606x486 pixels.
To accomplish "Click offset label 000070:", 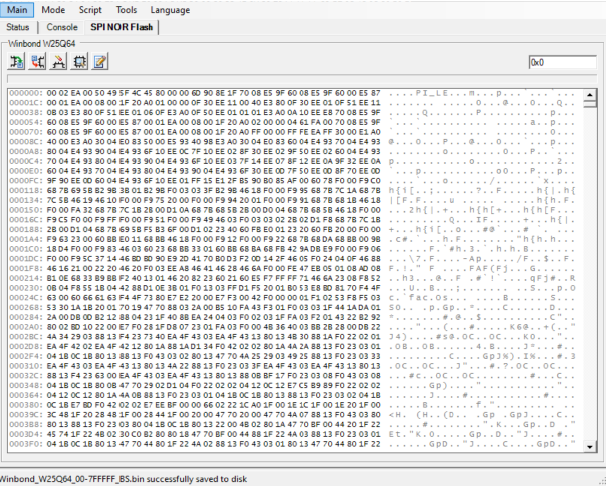I will (x=26, y=132).
